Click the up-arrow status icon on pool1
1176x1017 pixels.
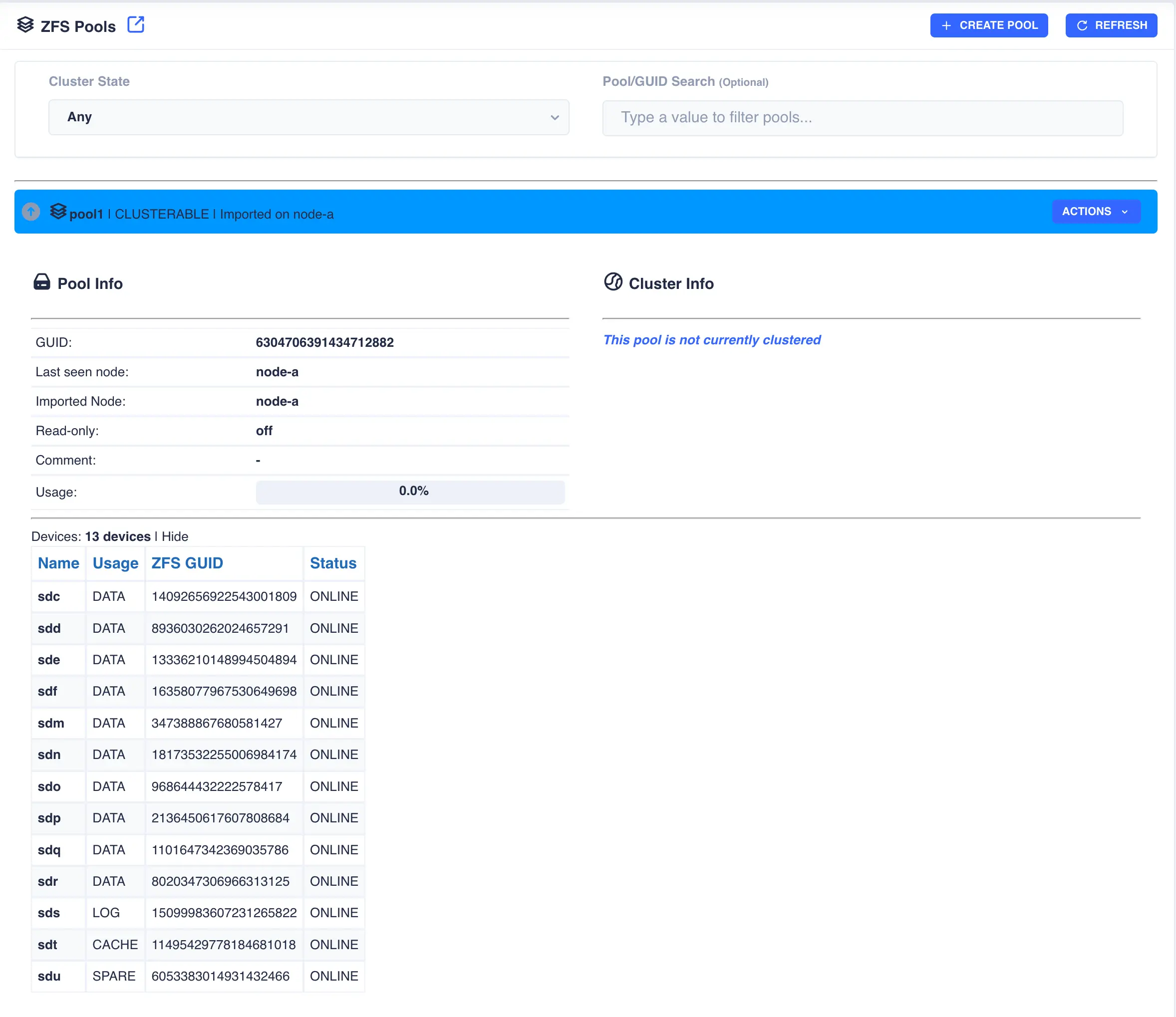[x=30, y=212]
